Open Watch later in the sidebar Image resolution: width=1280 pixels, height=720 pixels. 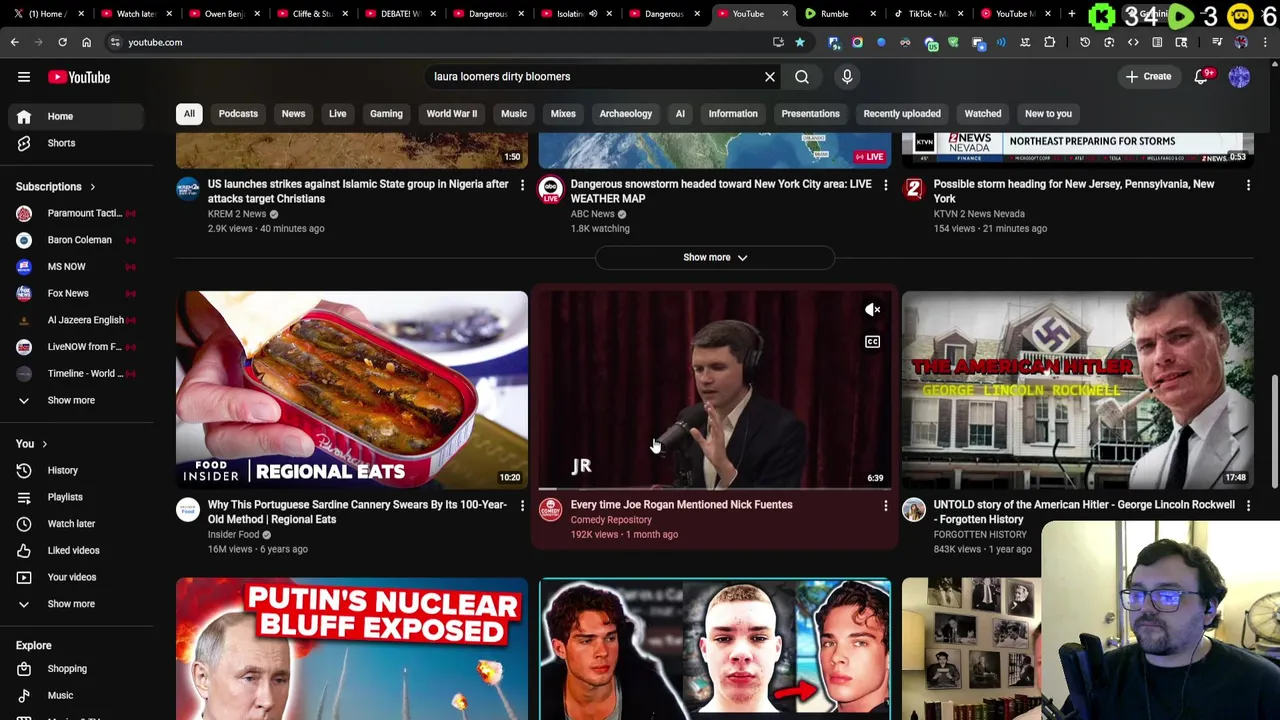coord(77,523)
